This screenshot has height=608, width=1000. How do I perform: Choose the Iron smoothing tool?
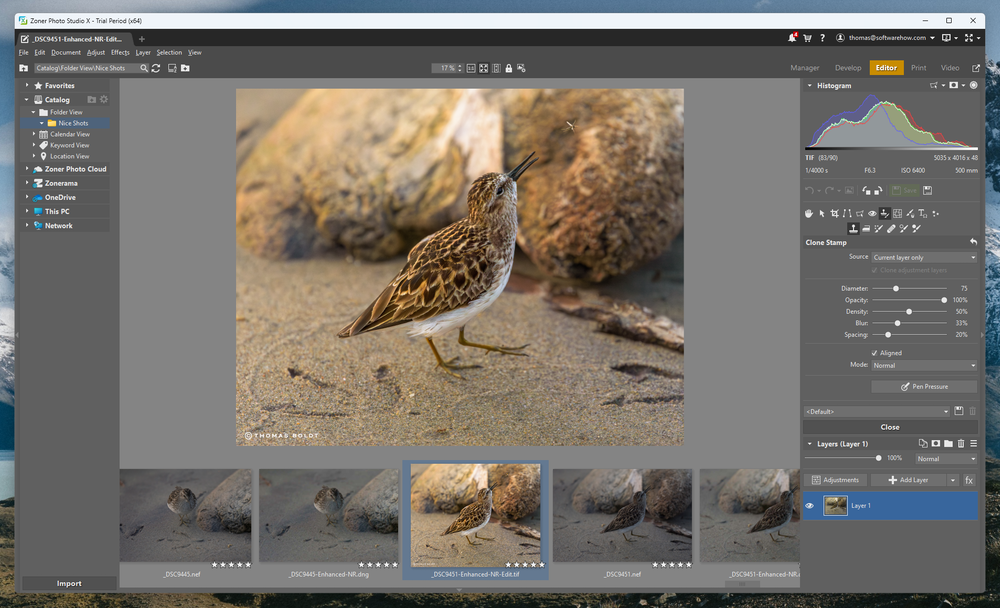(866, 228)
